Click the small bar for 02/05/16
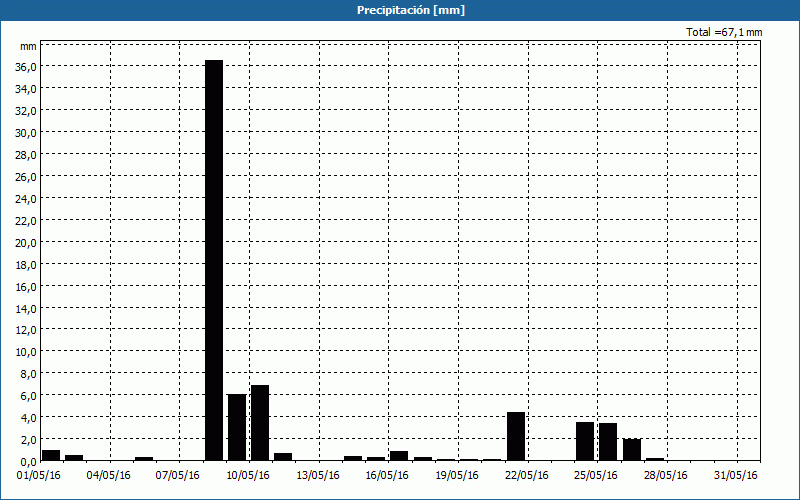This screenshot has width=800, height=500. point(74,458)
